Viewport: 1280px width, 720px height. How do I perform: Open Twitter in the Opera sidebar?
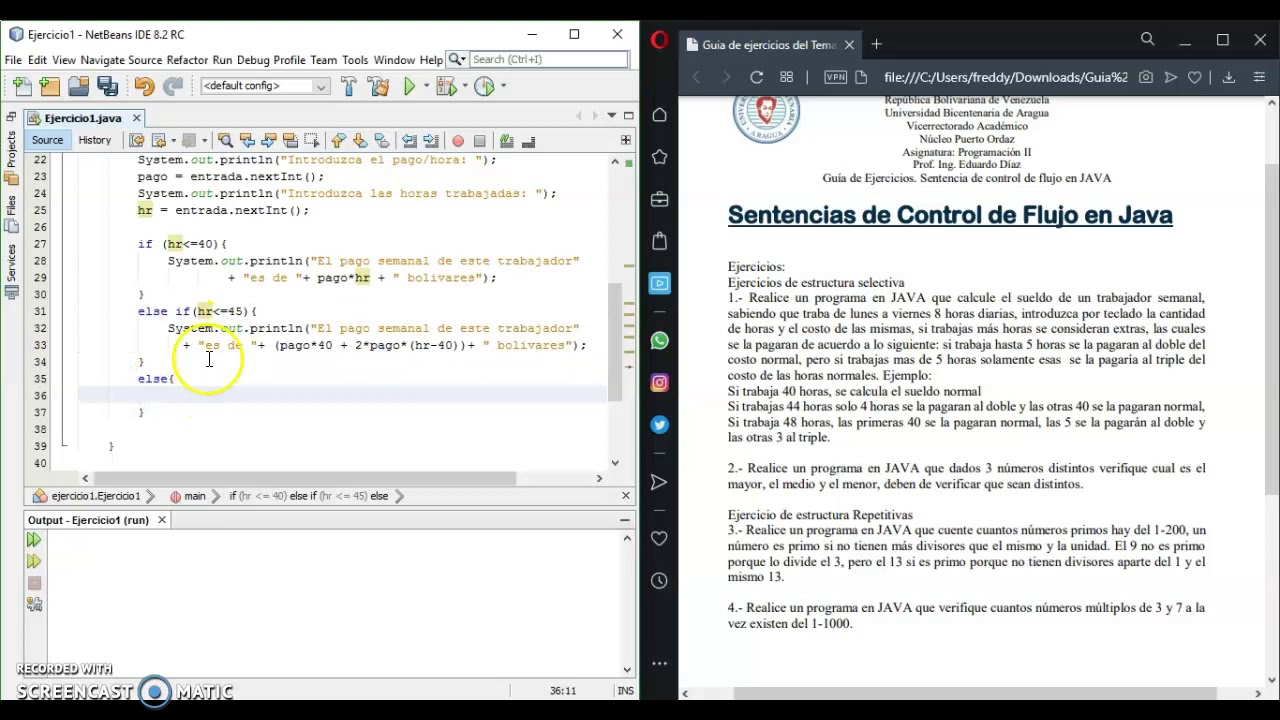[659, 425]
